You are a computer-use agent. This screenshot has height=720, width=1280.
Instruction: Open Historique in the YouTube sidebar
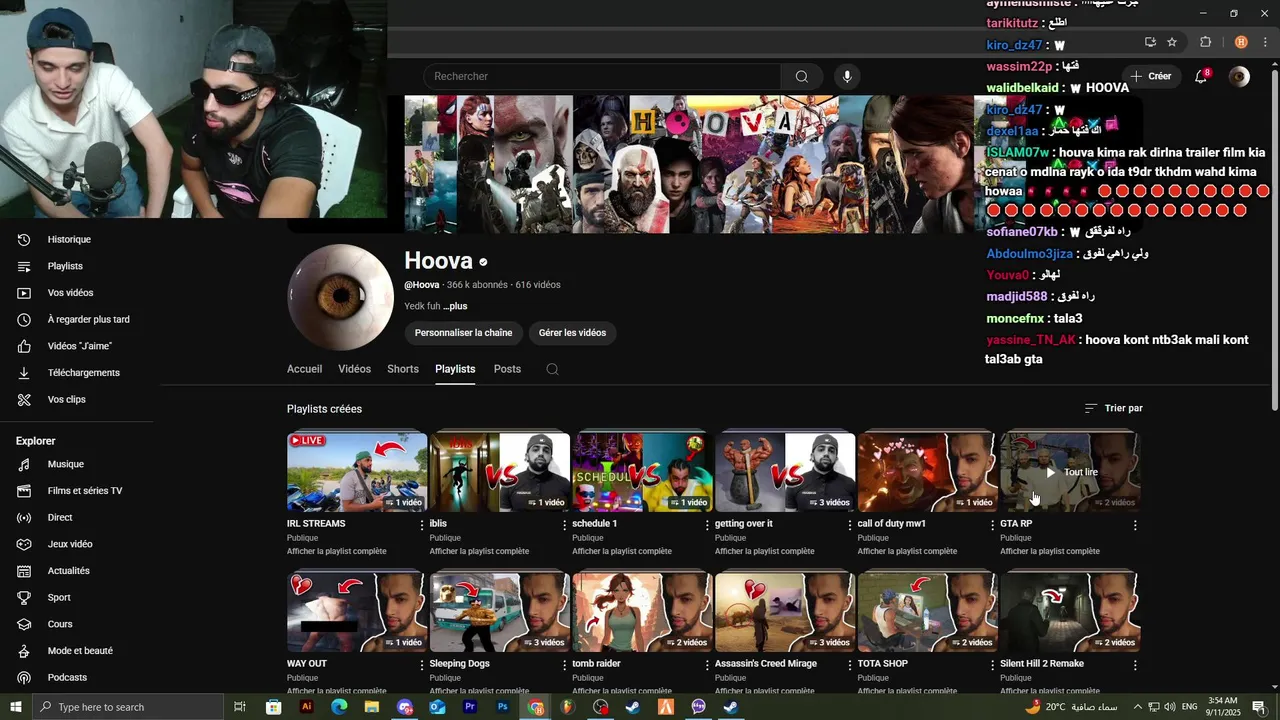(70, 239)
